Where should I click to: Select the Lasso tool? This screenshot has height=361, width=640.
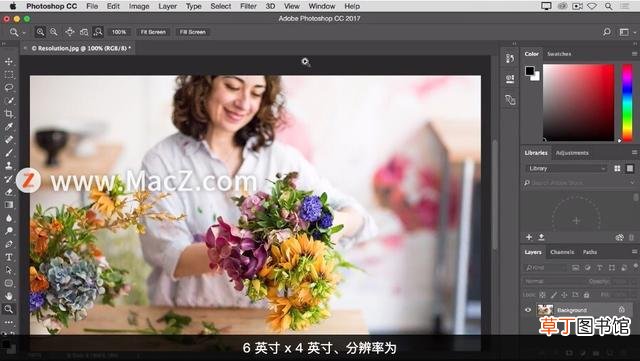point(9,87)
